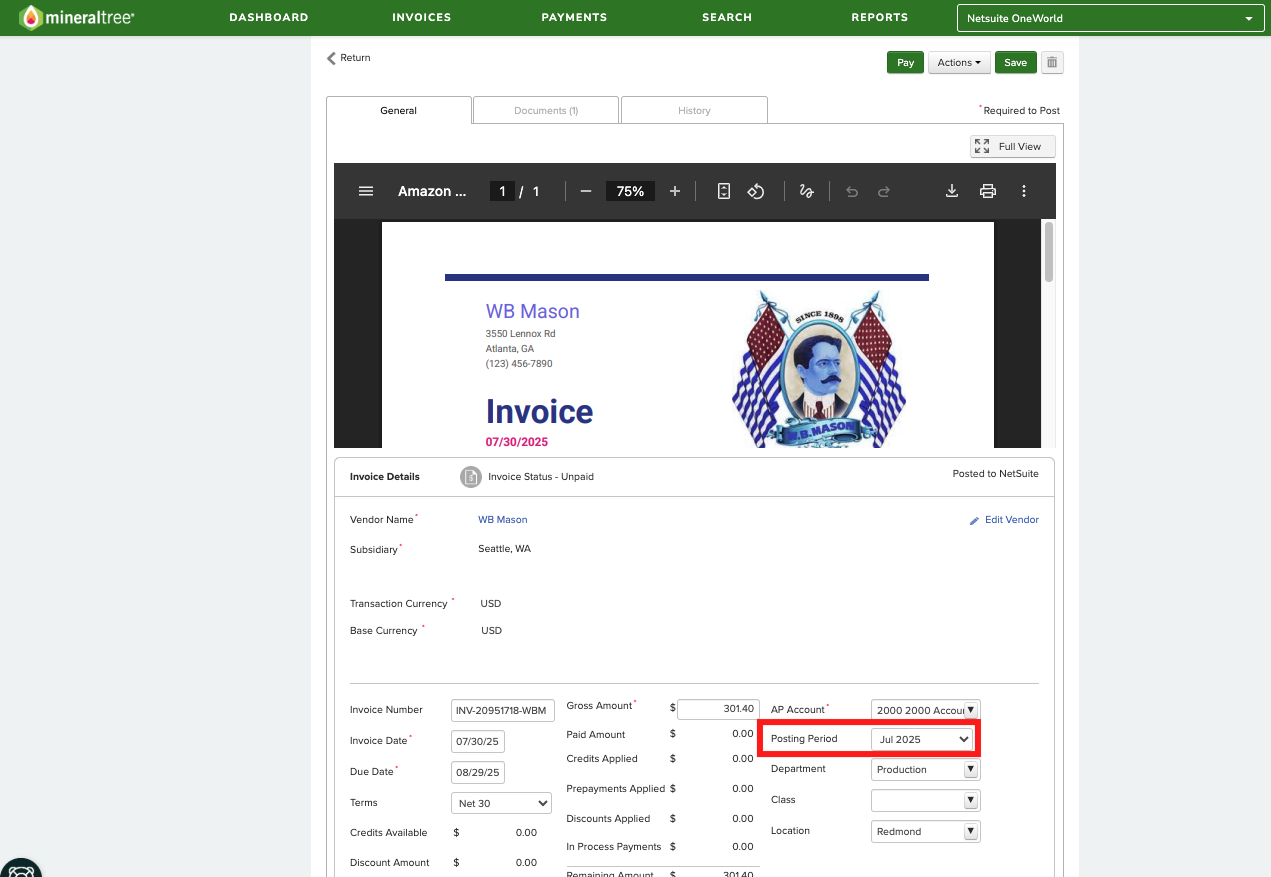Open the History tab
Image resolution: width=1271 pixels, height=877 pixels.
coord(694,110)
